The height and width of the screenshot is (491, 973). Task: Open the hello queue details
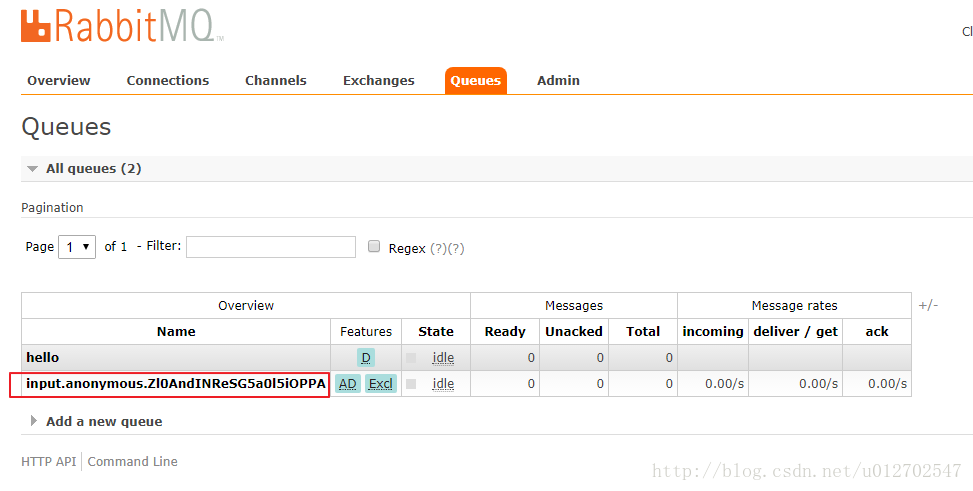click(x=43, y=358)
